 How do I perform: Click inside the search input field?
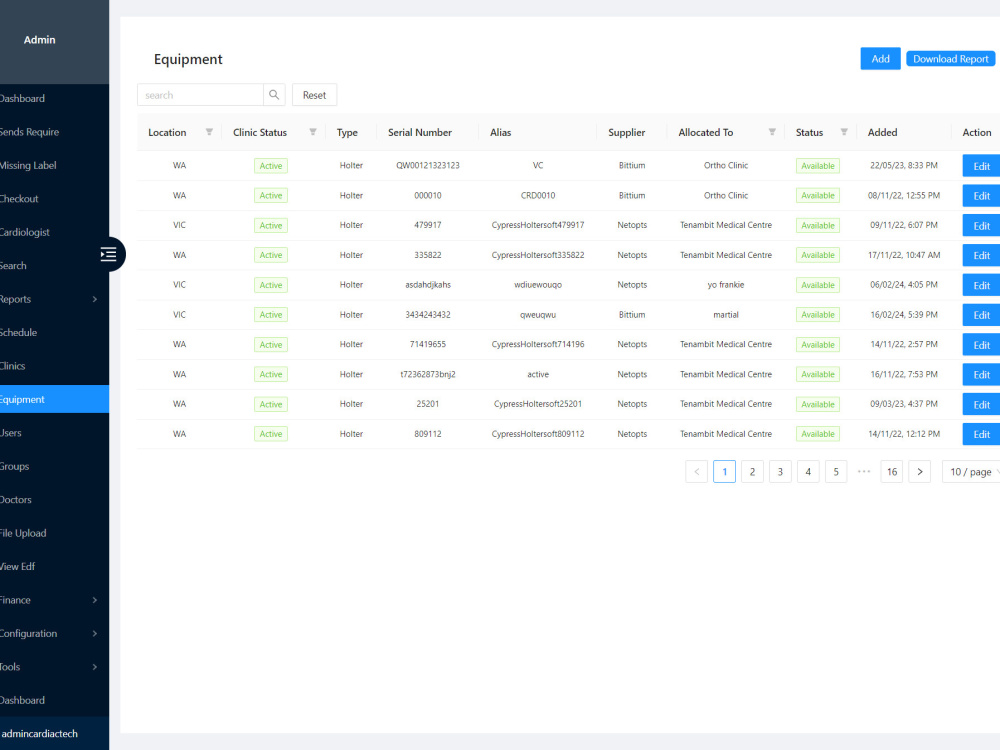tap(200, 94)
